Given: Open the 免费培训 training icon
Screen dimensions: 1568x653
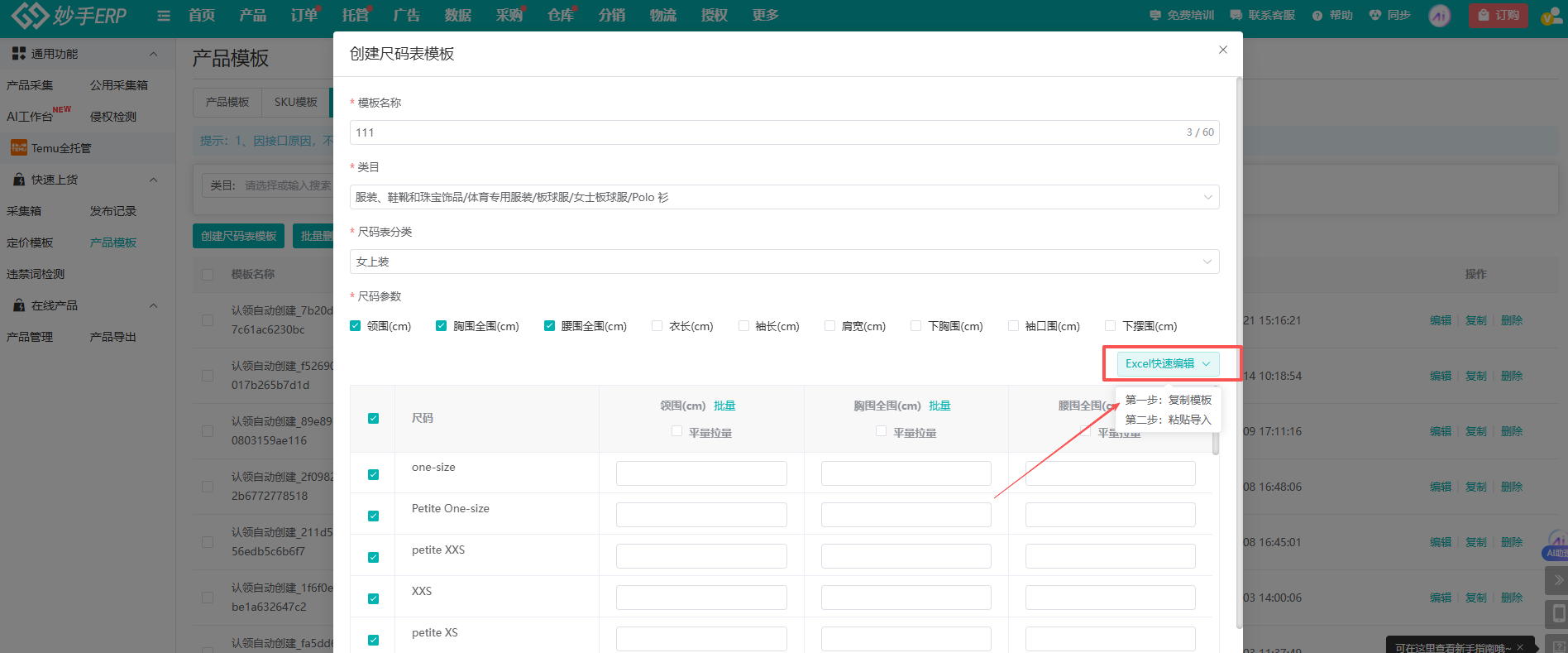Looking at the screenshot, I should point(1155,15).
